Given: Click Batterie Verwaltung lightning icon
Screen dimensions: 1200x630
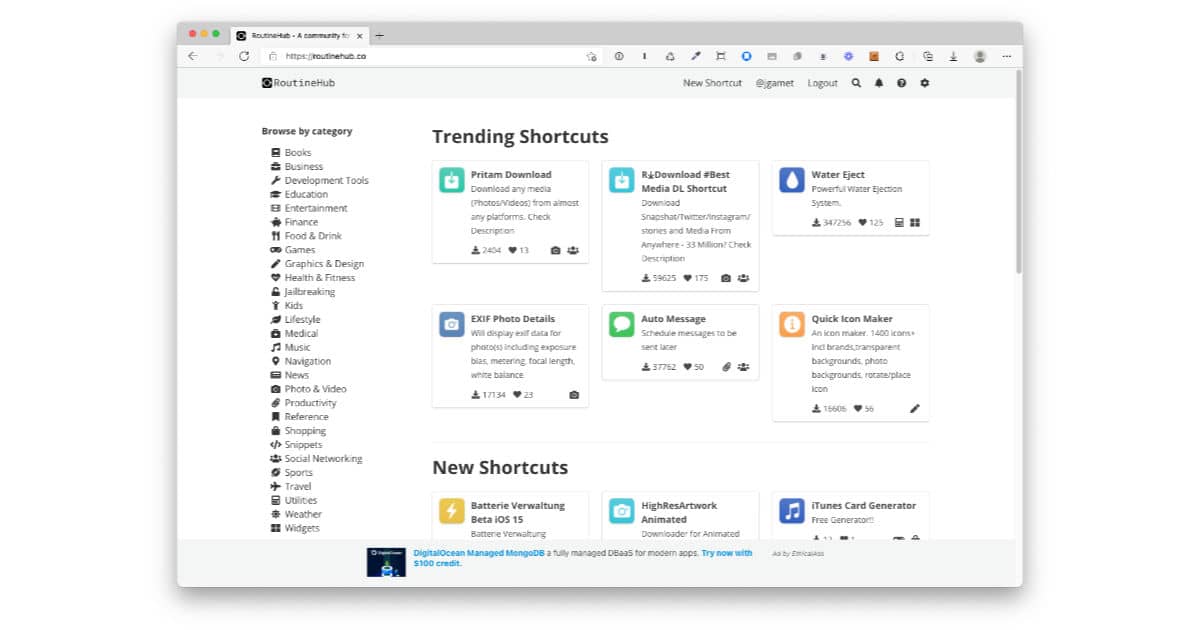Looking at the screenshot, I should click(x=452, y=511).
